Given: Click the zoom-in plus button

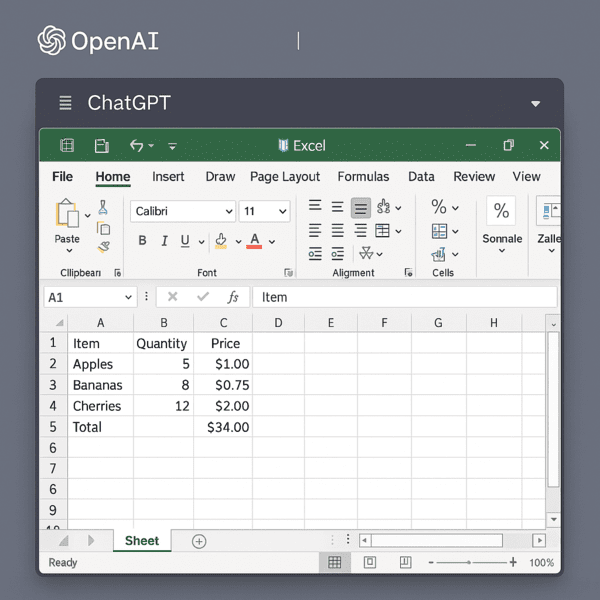Looking at the screenshot, I should pos(513,563).
